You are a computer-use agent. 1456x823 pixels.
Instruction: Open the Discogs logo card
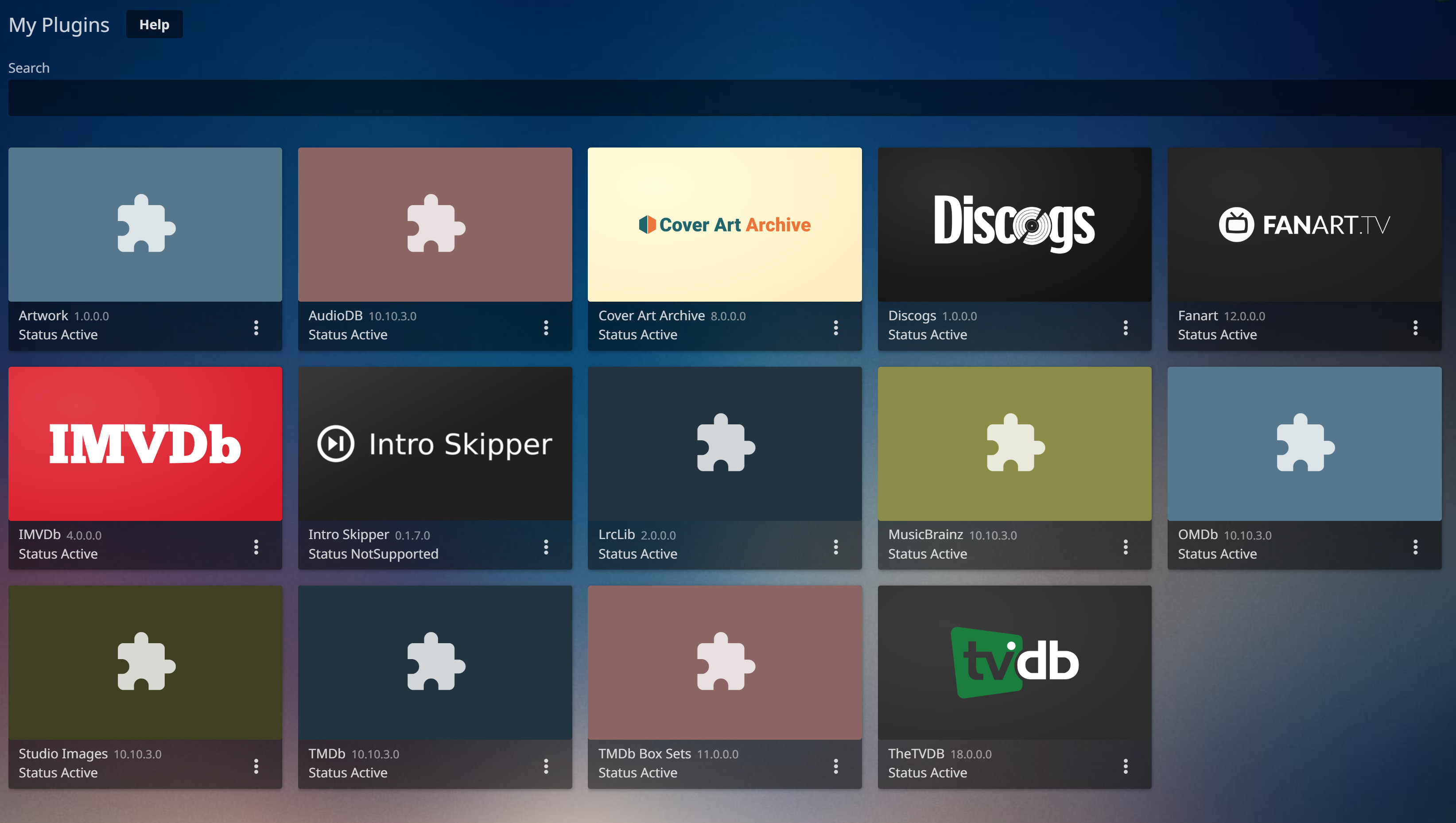click(x=1014, y=225)
